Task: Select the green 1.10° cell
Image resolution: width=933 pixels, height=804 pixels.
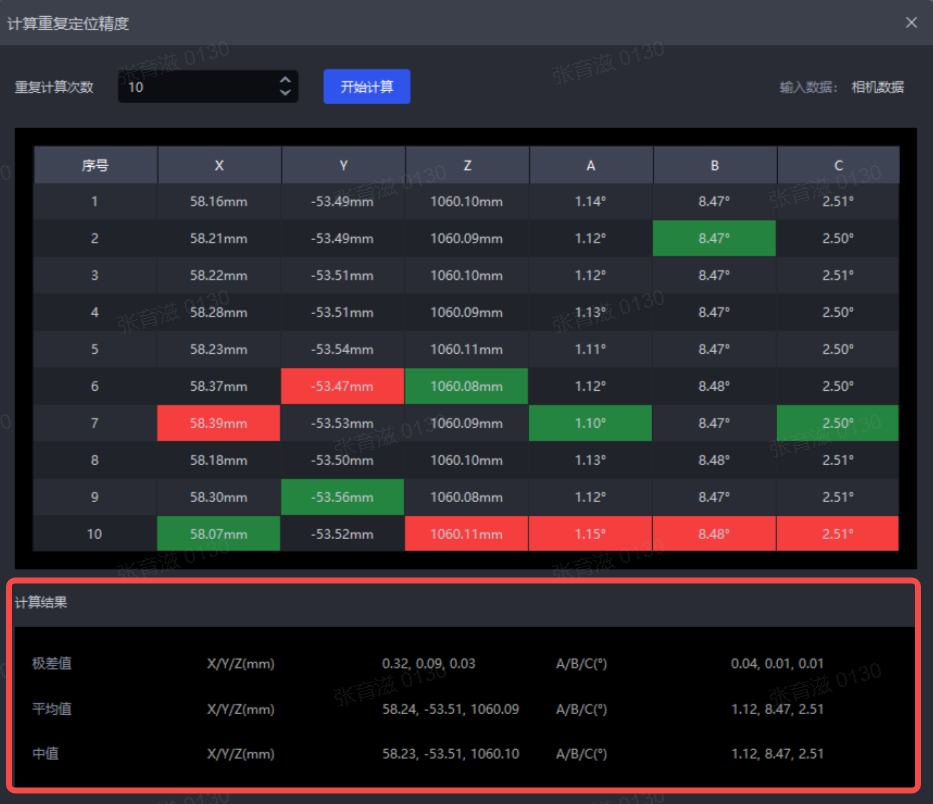Action: [591, 423]
